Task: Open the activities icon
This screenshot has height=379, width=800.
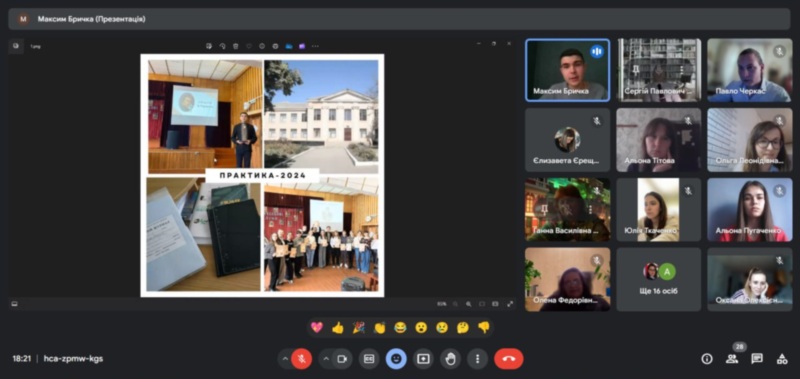Action: point(782,359)
